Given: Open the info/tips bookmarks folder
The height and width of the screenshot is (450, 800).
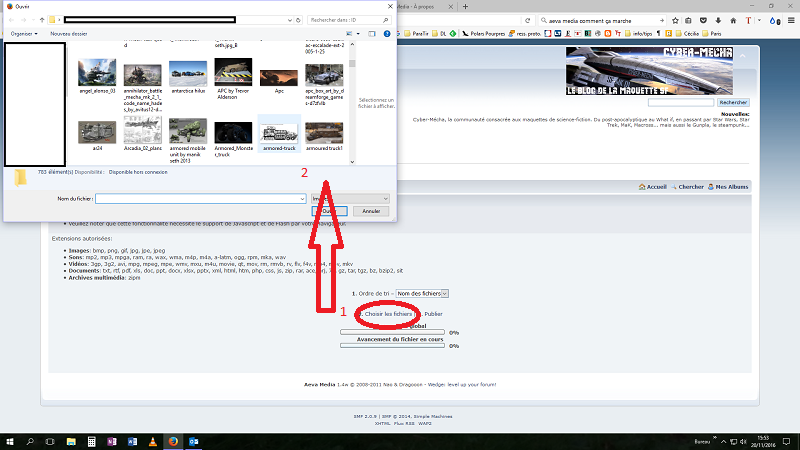Looking at the screenshot, I should pos(638,34).
